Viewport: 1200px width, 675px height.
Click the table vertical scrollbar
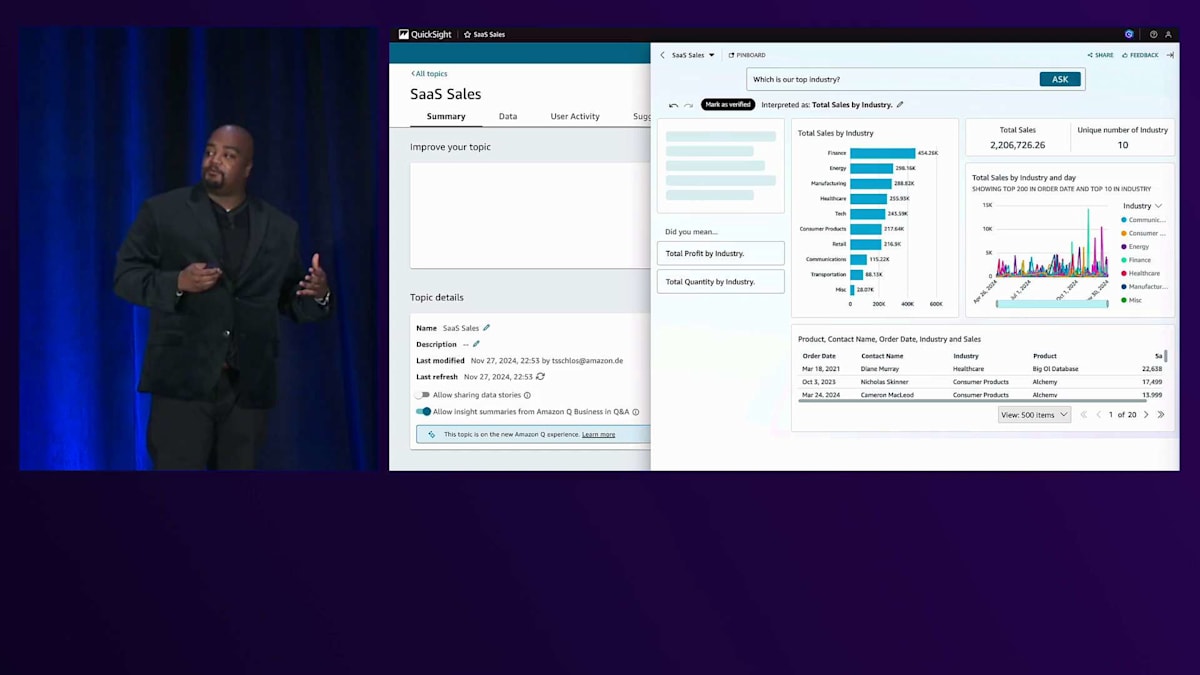[x=1165, y=356]
